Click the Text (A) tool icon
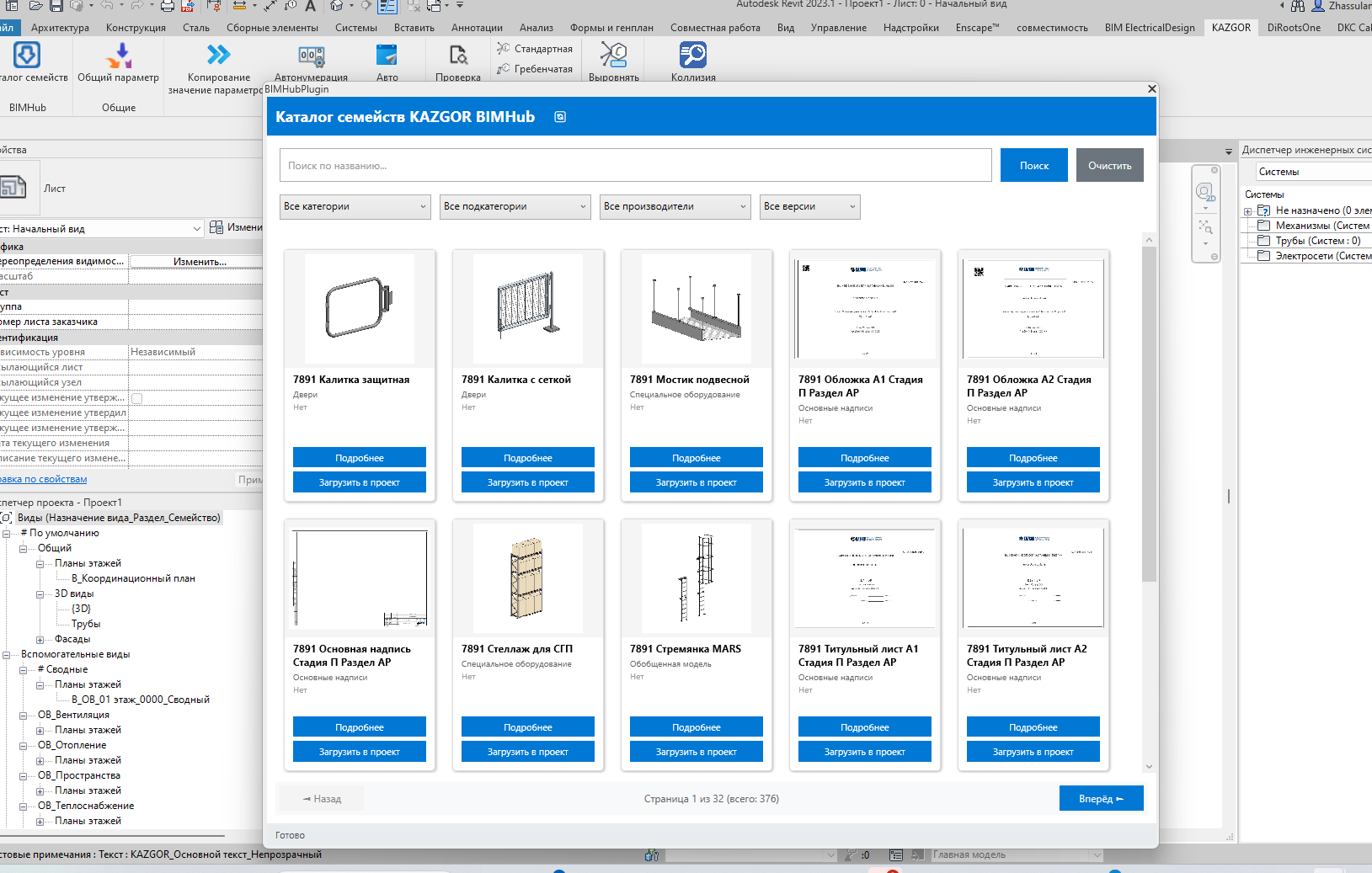The height and width of the screenshot is (873, 1372). [310, 6]
